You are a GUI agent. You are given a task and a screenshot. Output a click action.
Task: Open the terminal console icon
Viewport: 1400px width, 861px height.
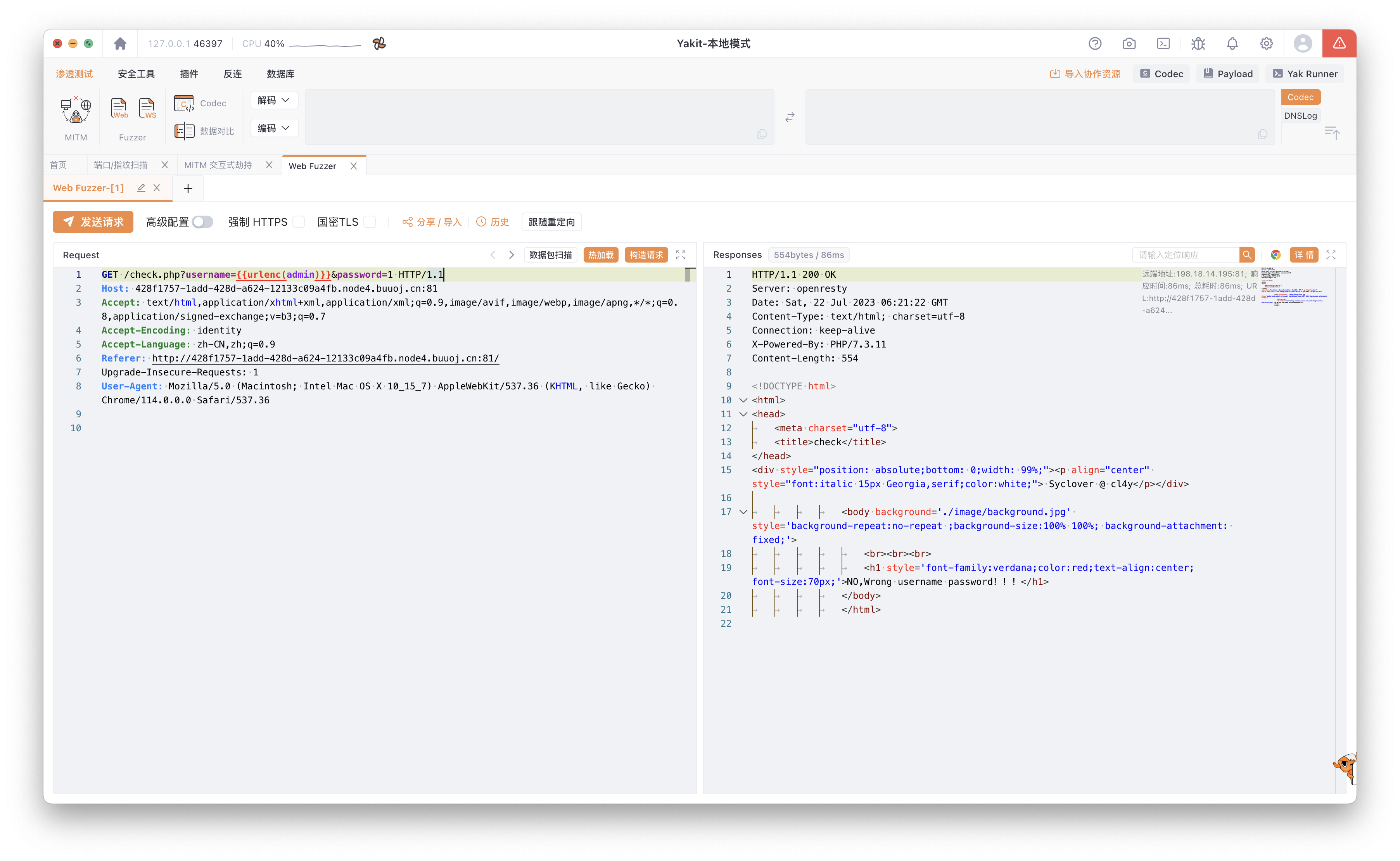coord(1163,44)
